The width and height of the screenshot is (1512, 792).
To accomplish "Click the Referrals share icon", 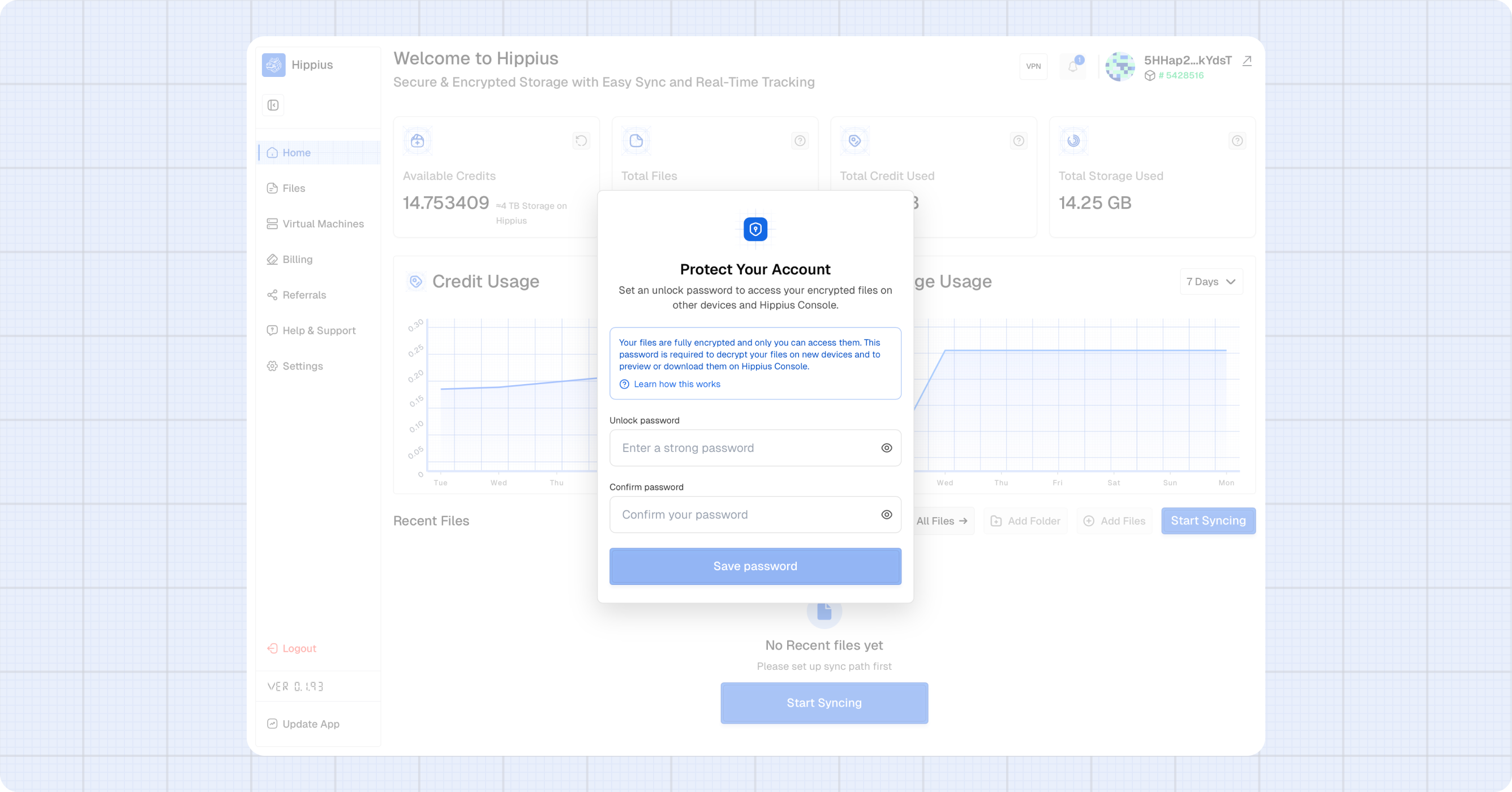I will tap(272, 295).
